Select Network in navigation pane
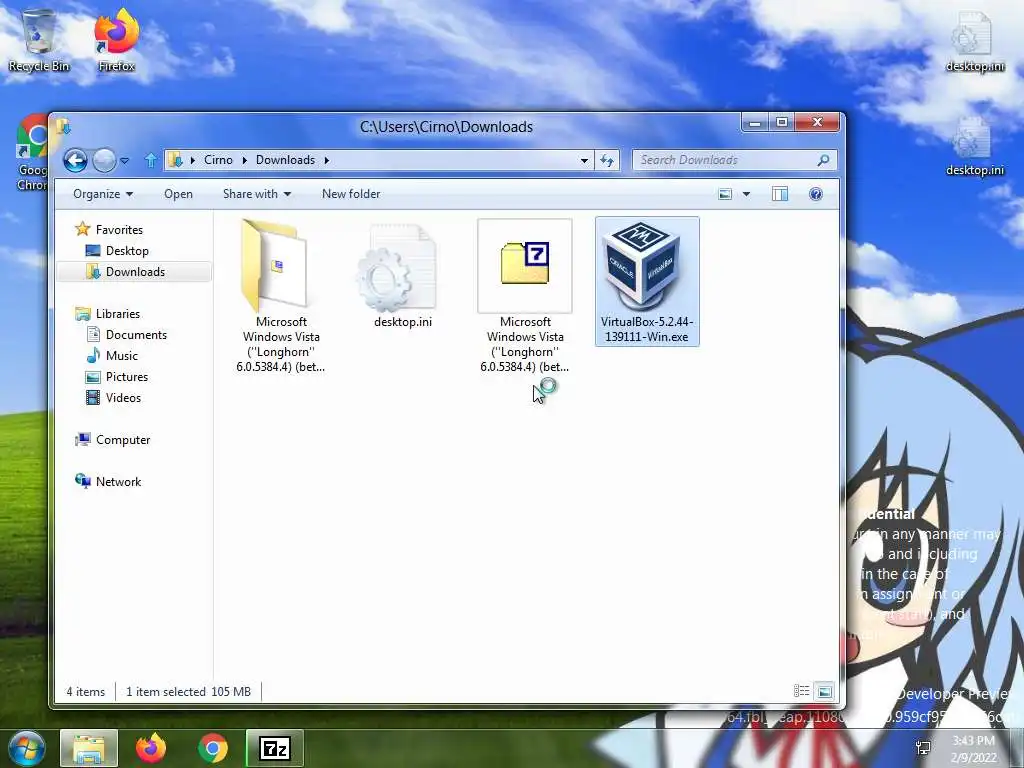Screen dimensions: 1024x768 pos(108,482)
